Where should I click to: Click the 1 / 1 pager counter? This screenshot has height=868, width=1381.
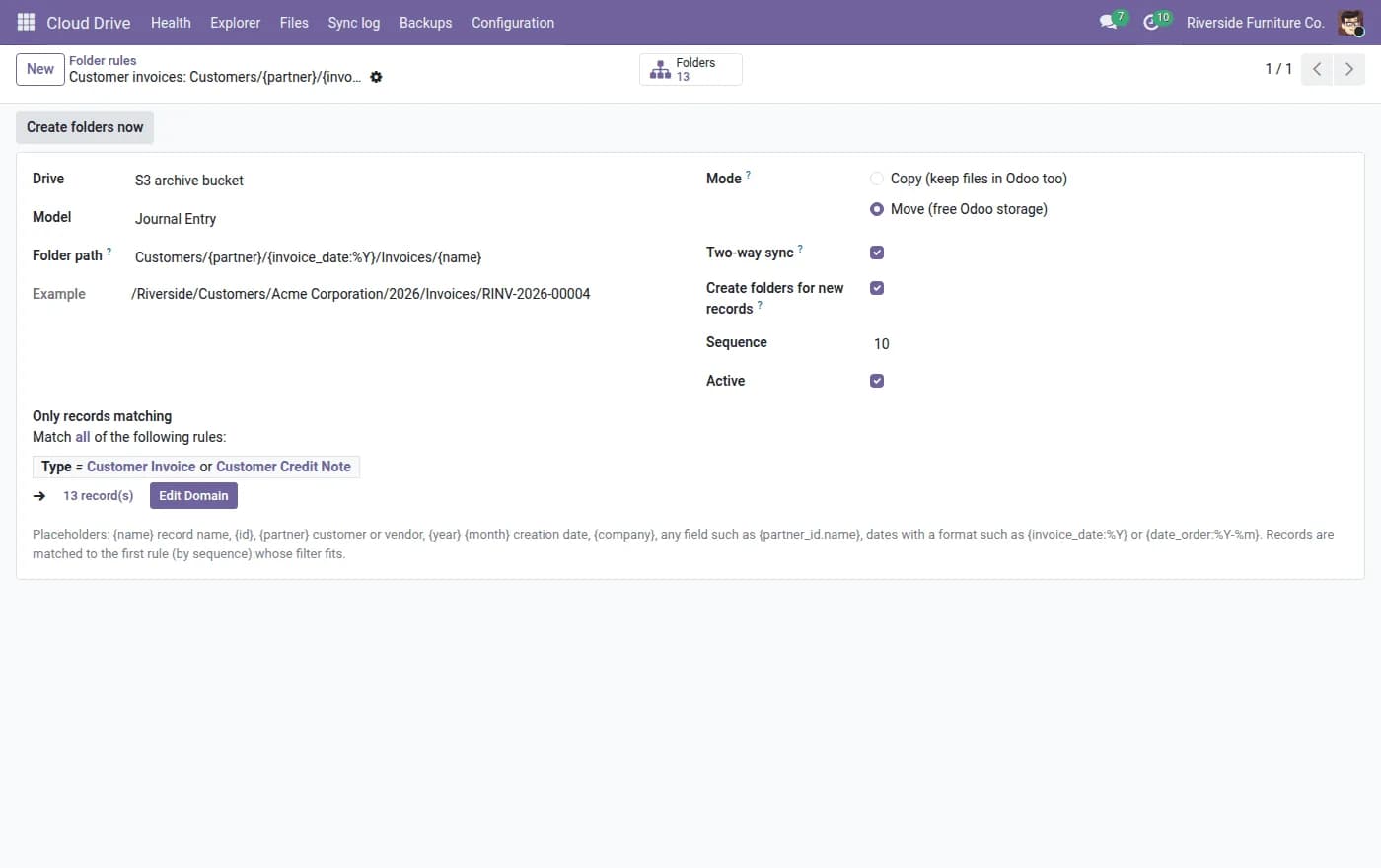tap(1278, 69)
